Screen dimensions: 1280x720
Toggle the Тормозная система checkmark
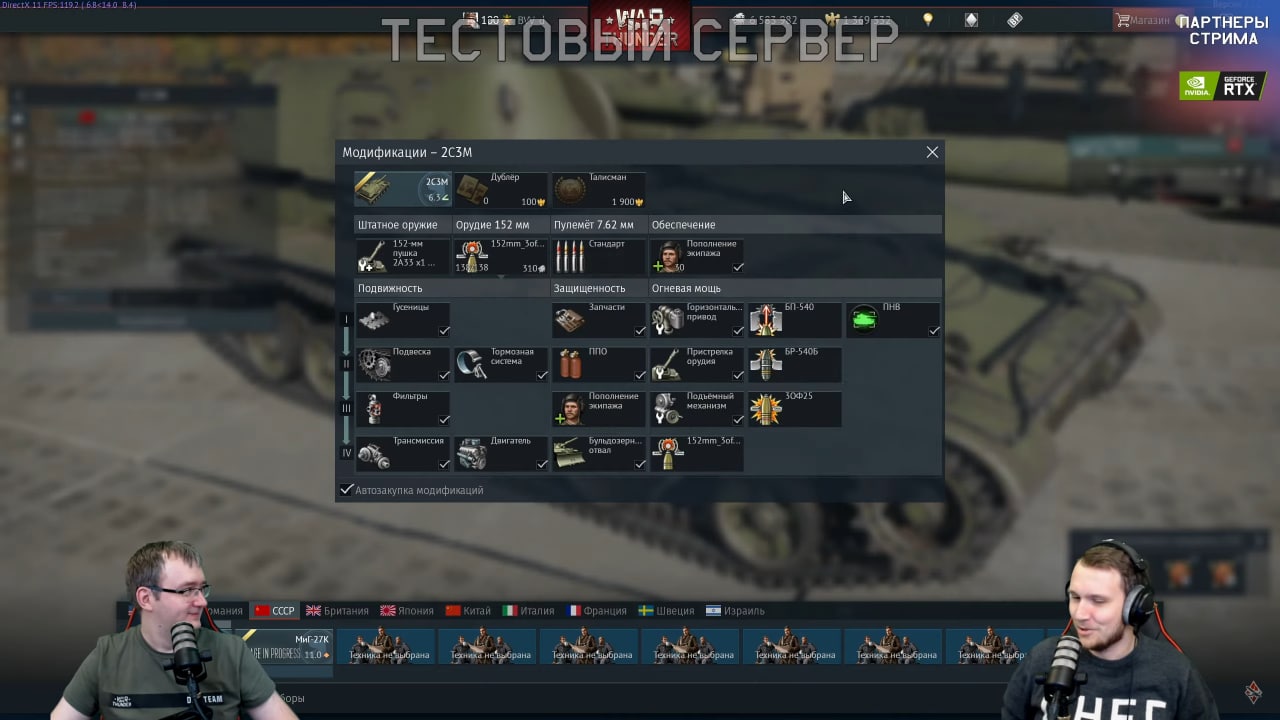542,375
